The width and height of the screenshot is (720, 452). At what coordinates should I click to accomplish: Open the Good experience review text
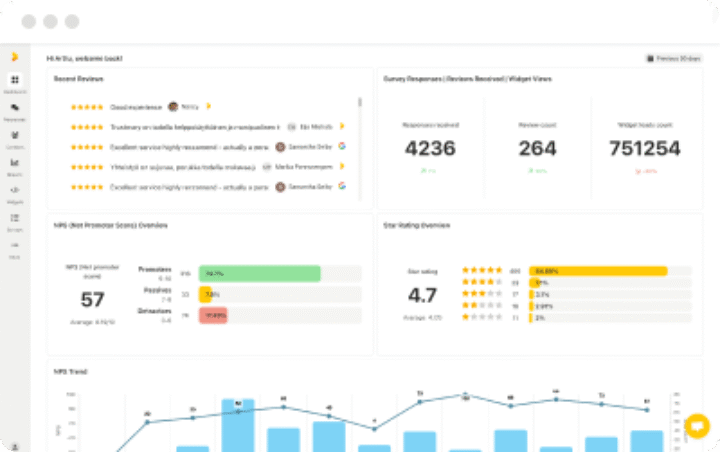[136, 107]
